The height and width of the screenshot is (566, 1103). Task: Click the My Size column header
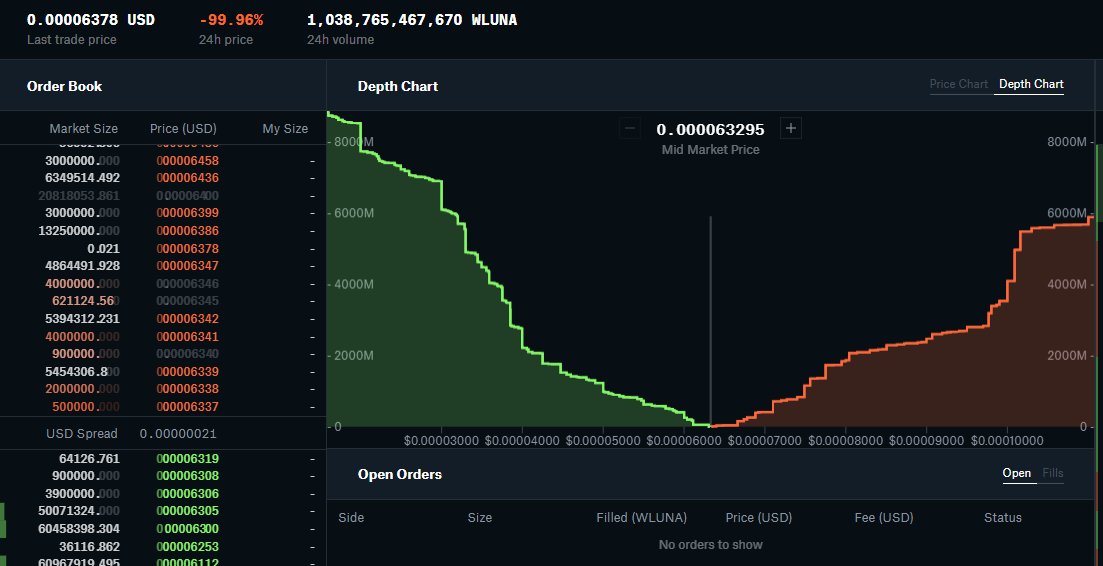point(285,129)
